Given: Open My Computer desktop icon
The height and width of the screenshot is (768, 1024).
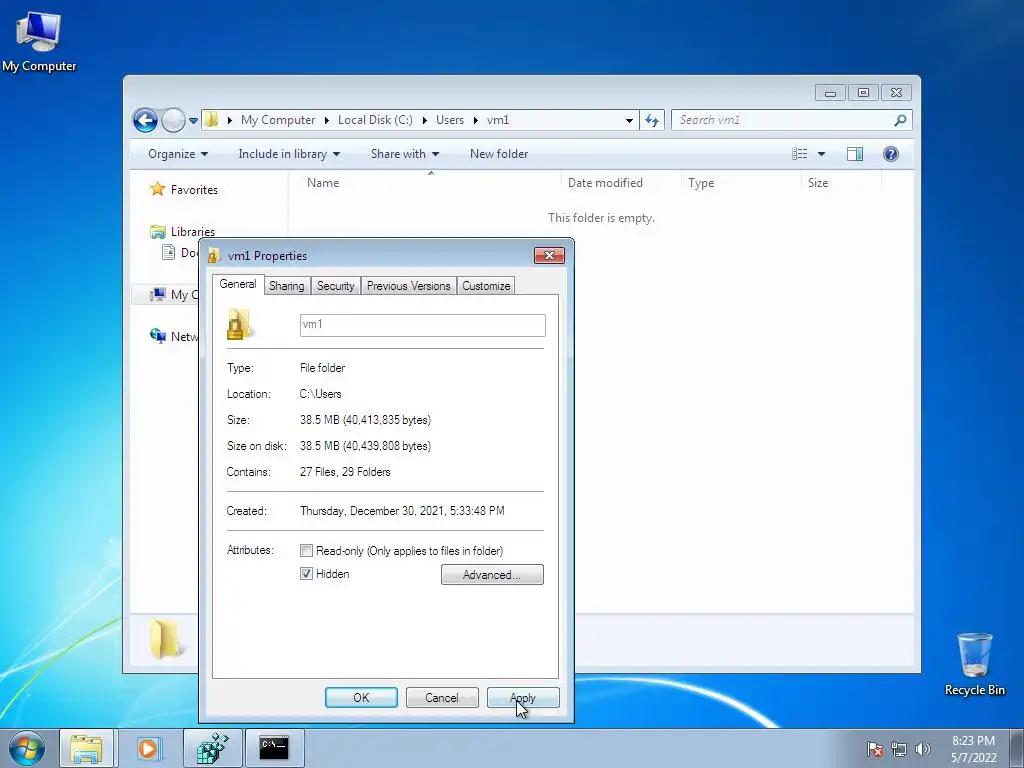Looking at the screenshot, I should (39, 40).
